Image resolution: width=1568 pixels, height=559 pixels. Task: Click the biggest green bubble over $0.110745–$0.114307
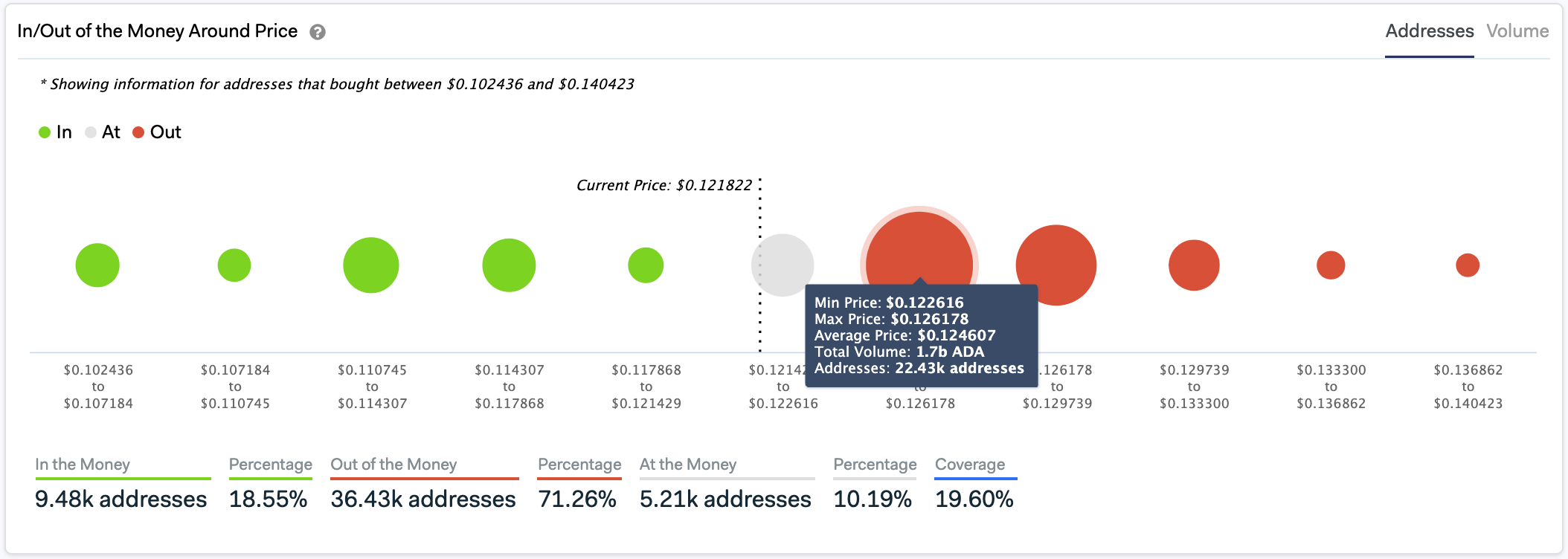[371, 264]
